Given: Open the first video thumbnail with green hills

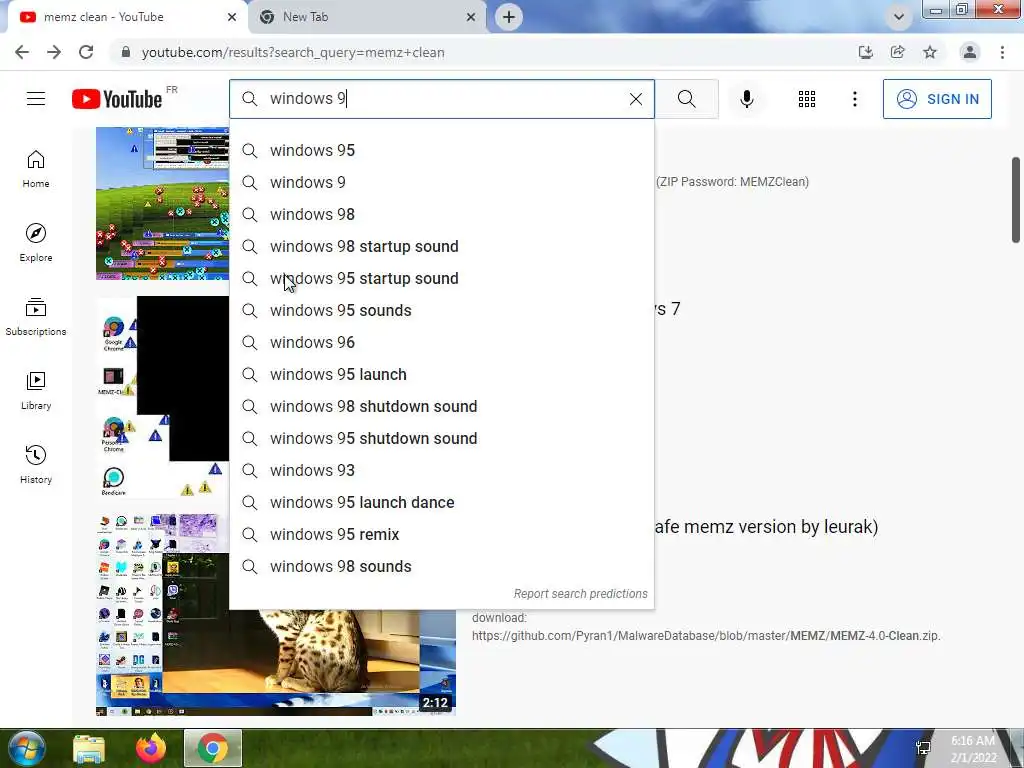Looking at the screenshot, I should [162, 203].
